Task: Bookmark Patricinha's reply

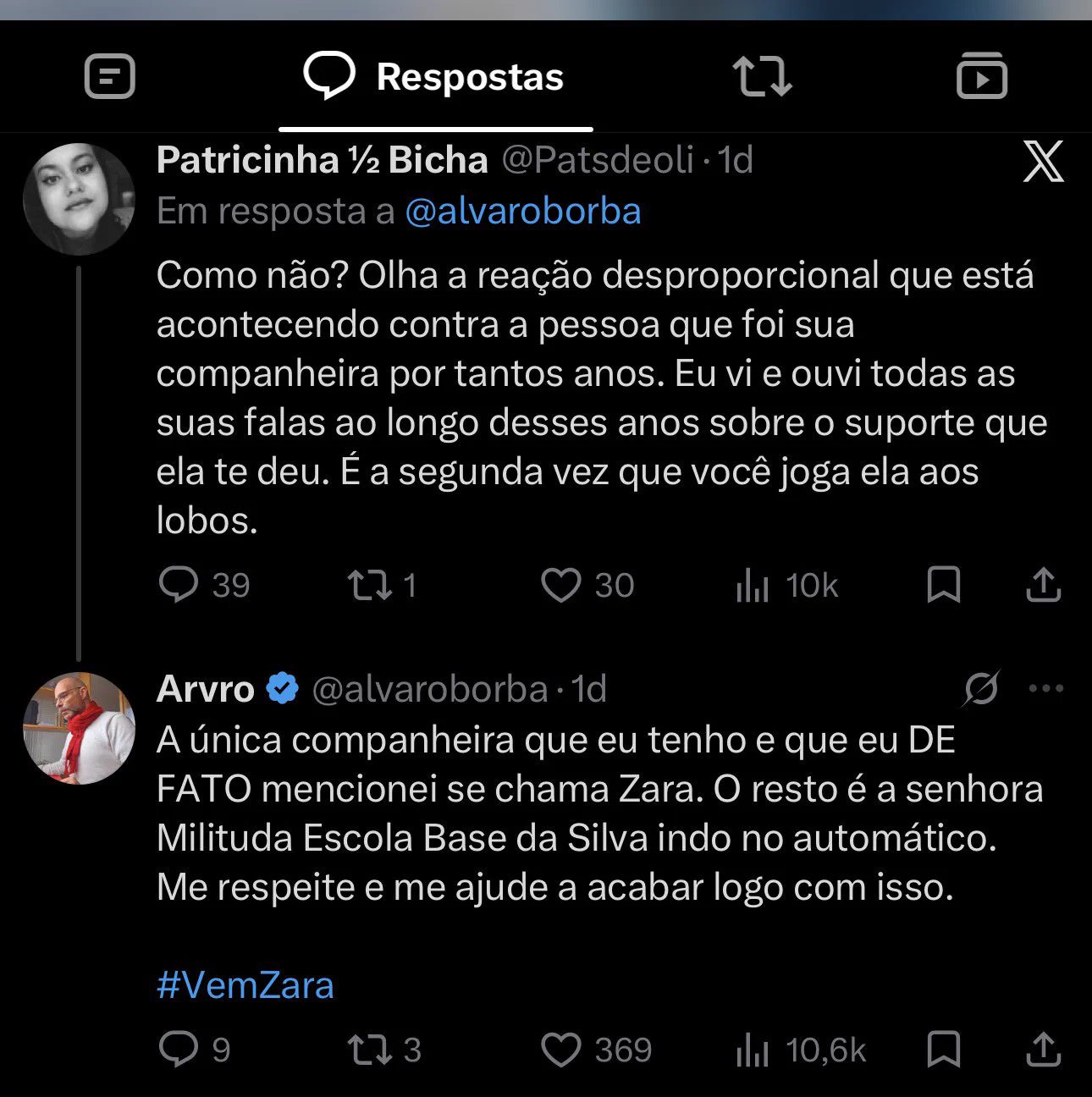Action: [x=943, y=585]
